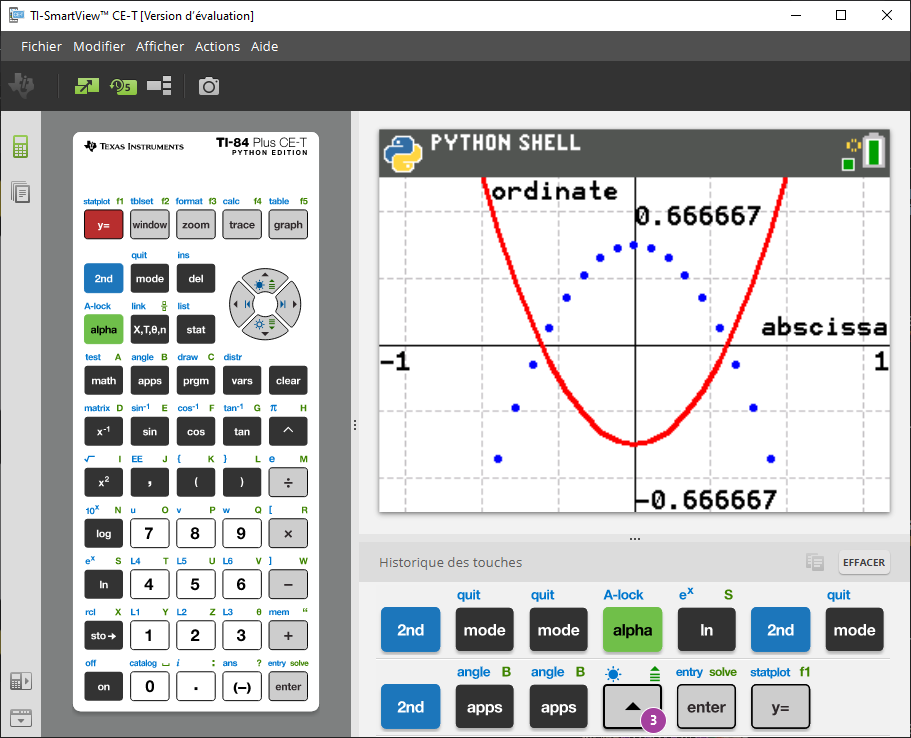The image size is (911, 738).
Task: Click the zoom key on calculator
Action: click(196, 225)
